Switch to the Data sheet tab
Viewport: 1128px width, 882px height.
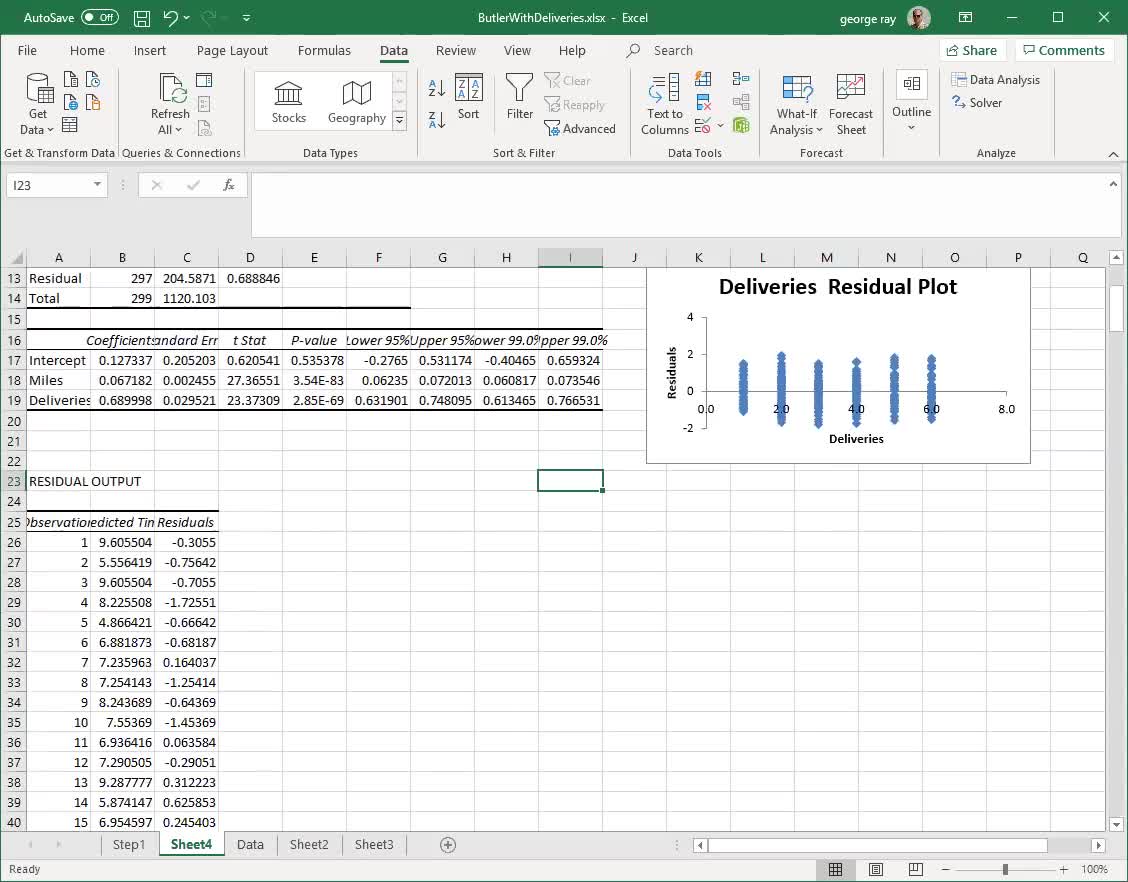pyautogui.click(x=250, y=844)
